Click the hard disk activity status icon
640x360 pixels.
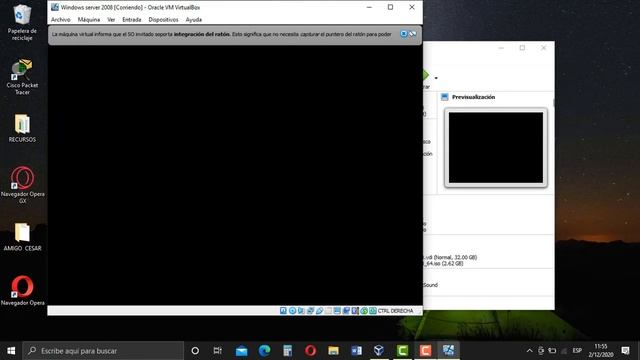tap(283, 311)
